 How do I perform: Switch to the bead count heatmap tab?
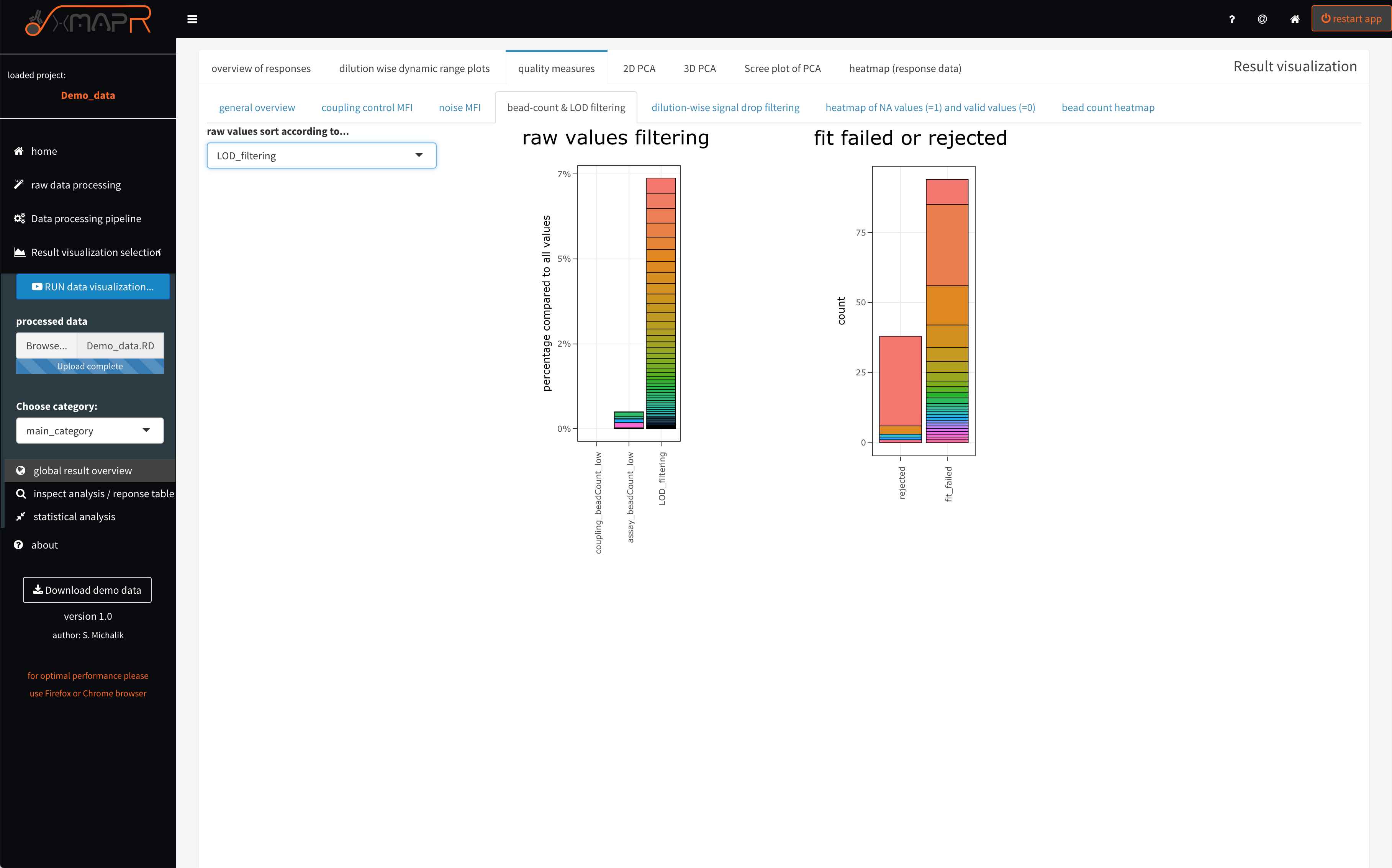(x=1108, y=107)
